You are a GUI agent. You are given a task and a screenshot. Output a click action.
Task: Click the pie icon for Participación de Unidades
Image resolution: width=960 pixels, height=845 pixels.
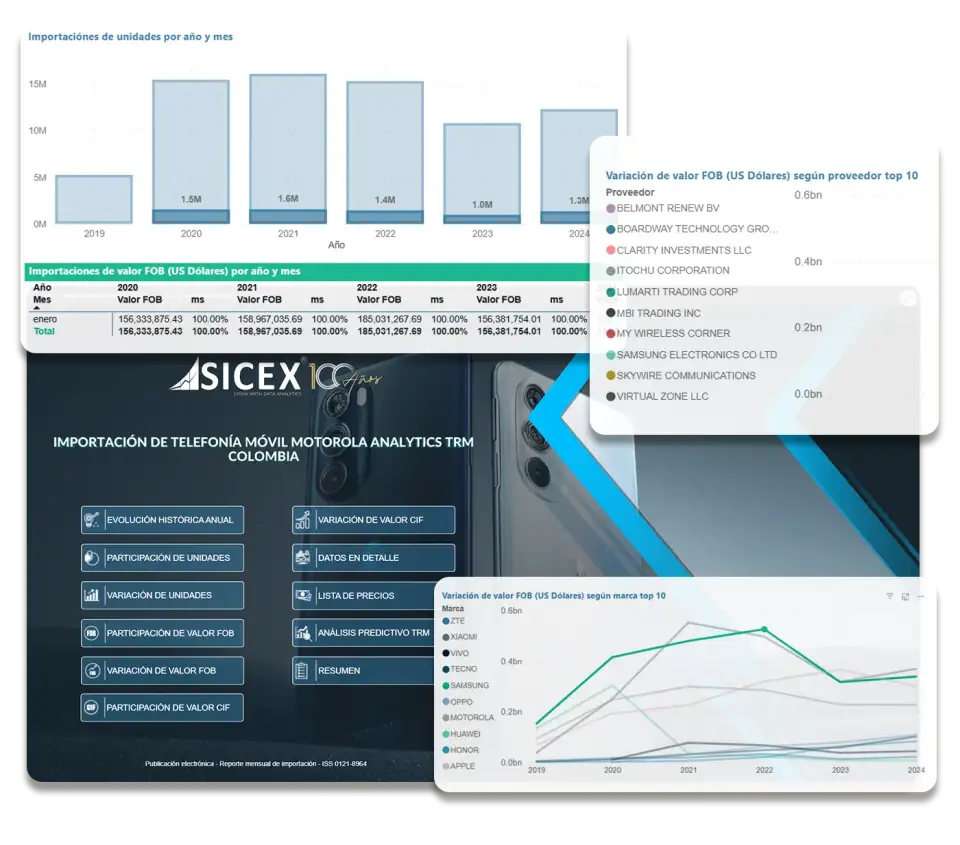[92, 558]
